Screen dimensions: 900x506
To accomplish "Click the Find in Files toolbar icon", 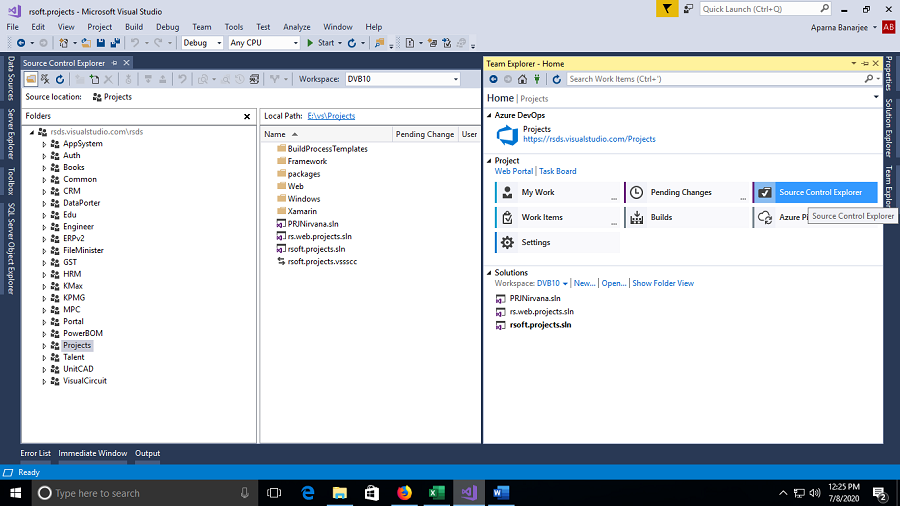I will pyautogui.click(x=379, y=43).
